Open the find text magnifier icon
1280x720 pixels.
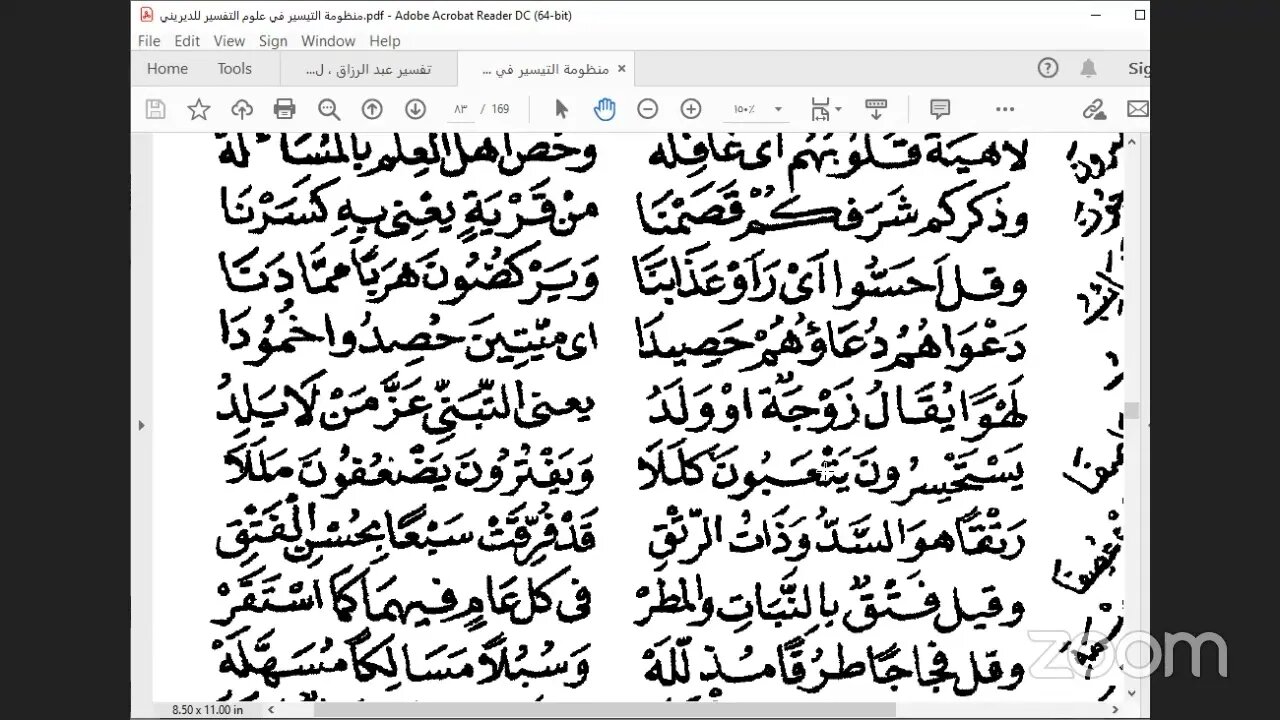click(329, 109)
